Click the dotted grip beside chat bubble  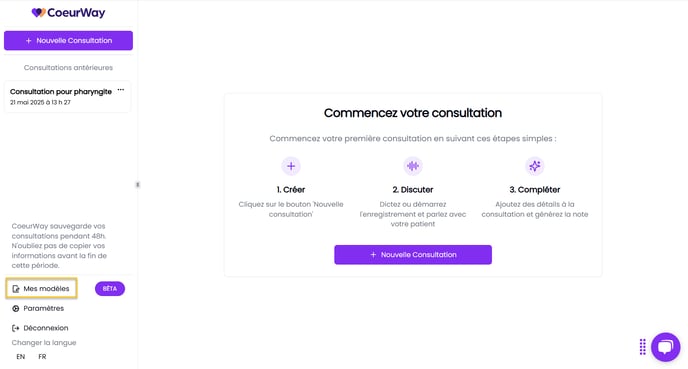(642, 347)
